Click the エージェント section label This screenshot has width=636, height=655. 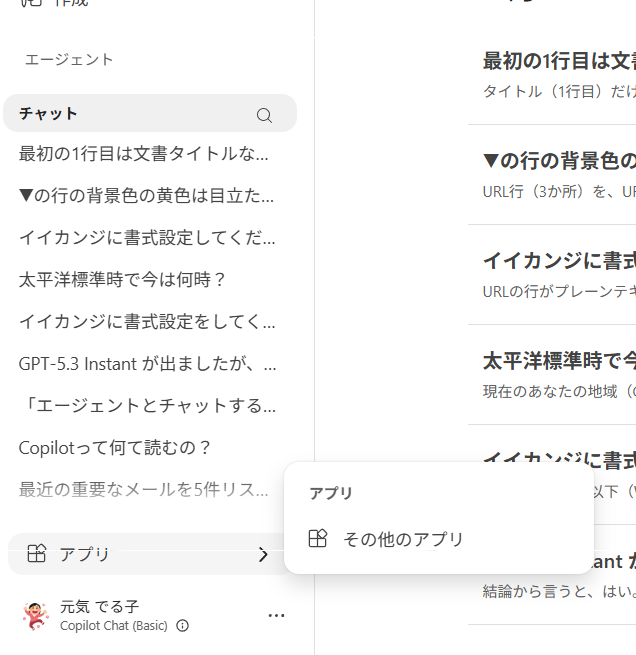pyautogui.click(x=69, y=60)
